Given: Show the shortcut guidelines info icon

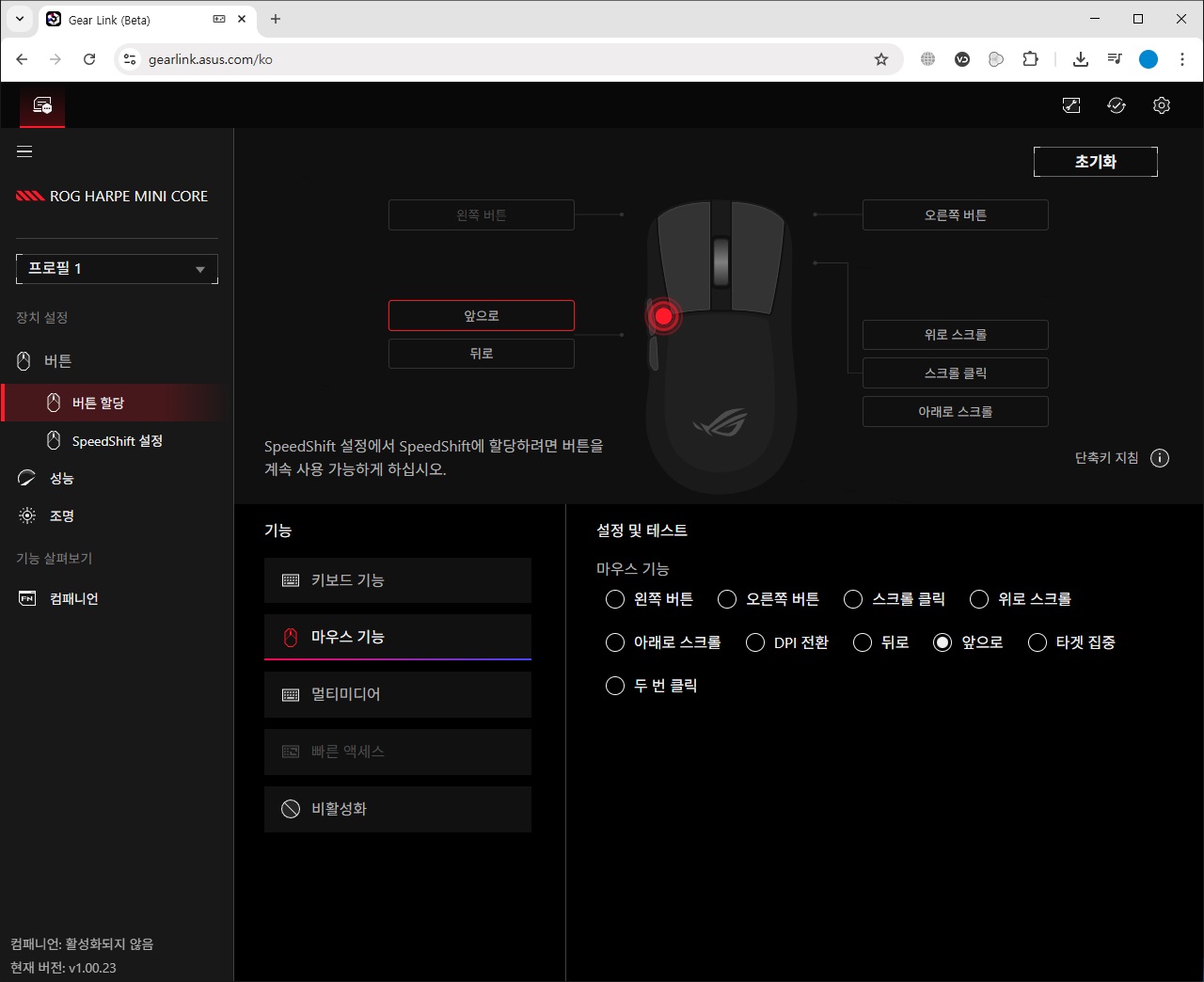Looking at the screenshot, I should (1160, 458).
